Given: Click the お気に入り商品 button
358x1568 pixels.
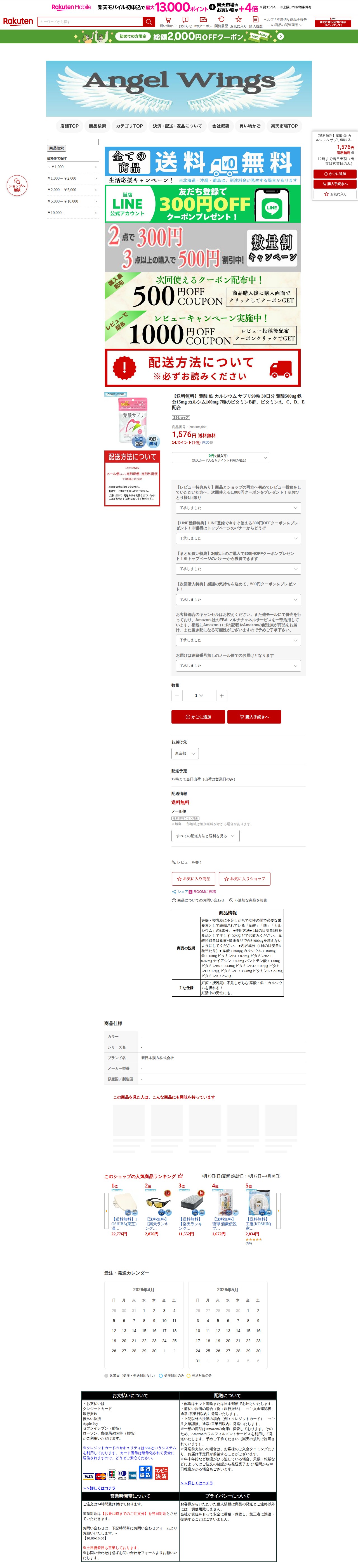Looking at the screenshot, I should 194,878.
